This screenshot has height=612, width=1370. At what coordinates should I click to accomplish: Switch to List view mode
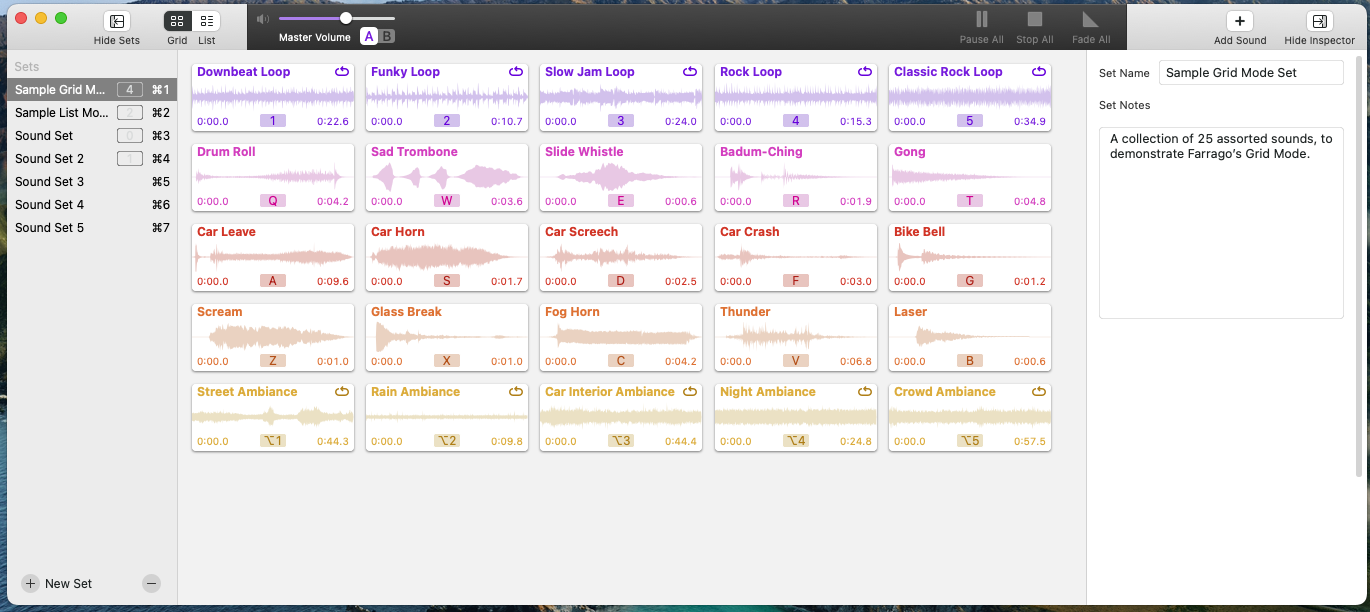click(x=206, y=21)
